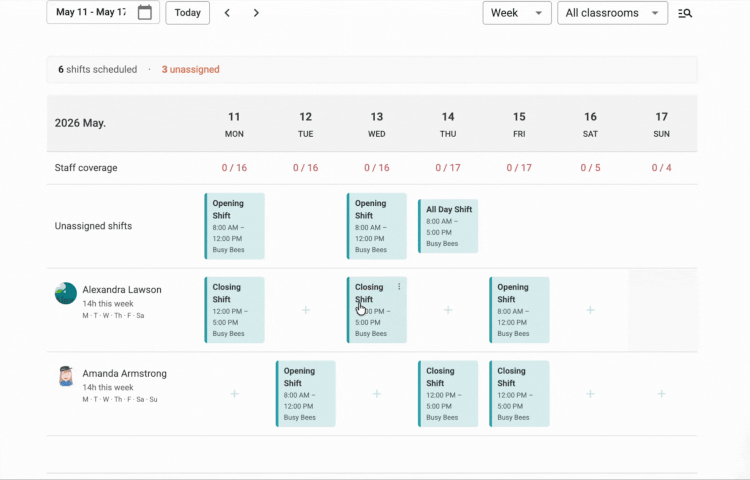Click Friday staff coverage 0 / 17
The image size is (750, 480).
pos(519,168)
